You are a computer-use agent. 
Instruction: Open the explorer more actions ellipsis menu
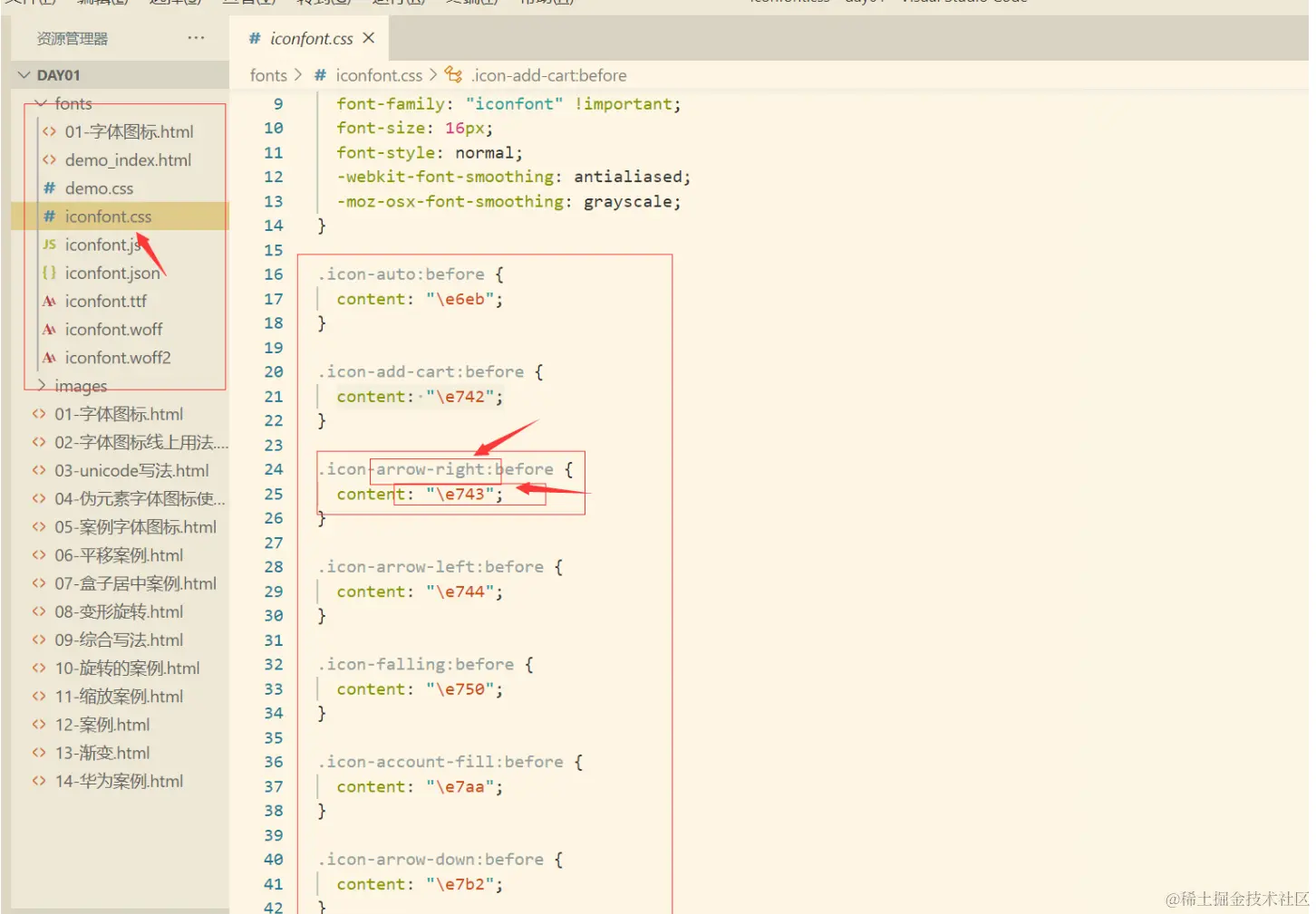tap(196, 38)
